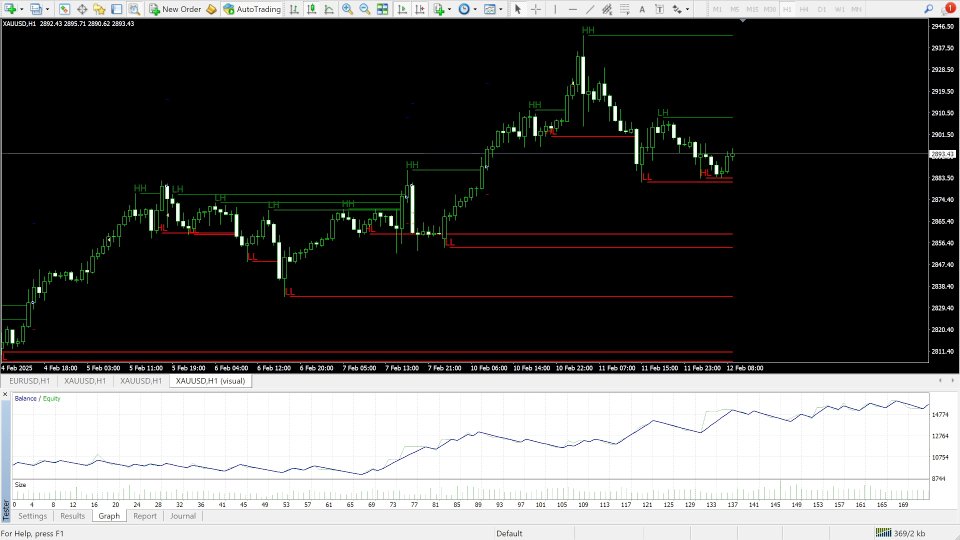Click the current price label 2893.43
Screen dimensions: 960x540
click(943, 154)
